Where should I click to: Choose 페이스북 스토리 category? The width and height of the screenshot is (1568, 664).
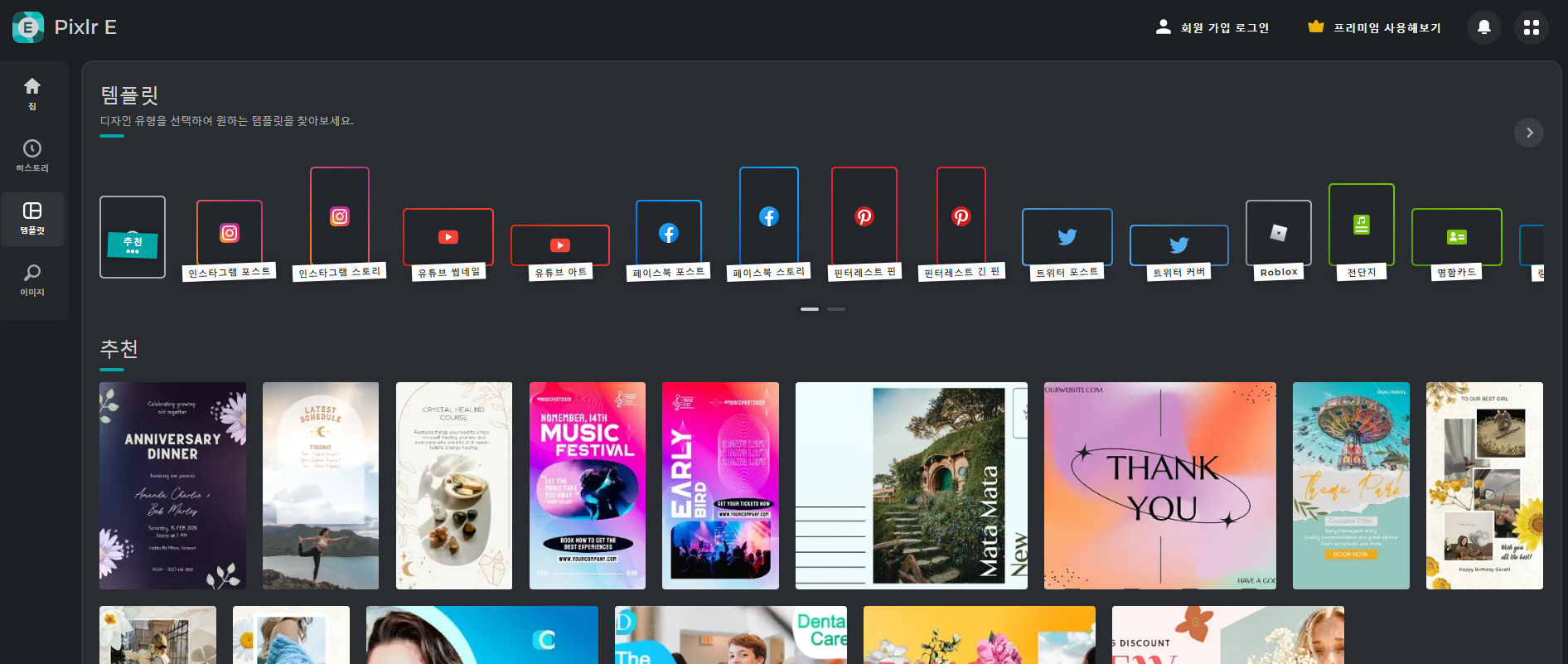[x=769, y=224]
